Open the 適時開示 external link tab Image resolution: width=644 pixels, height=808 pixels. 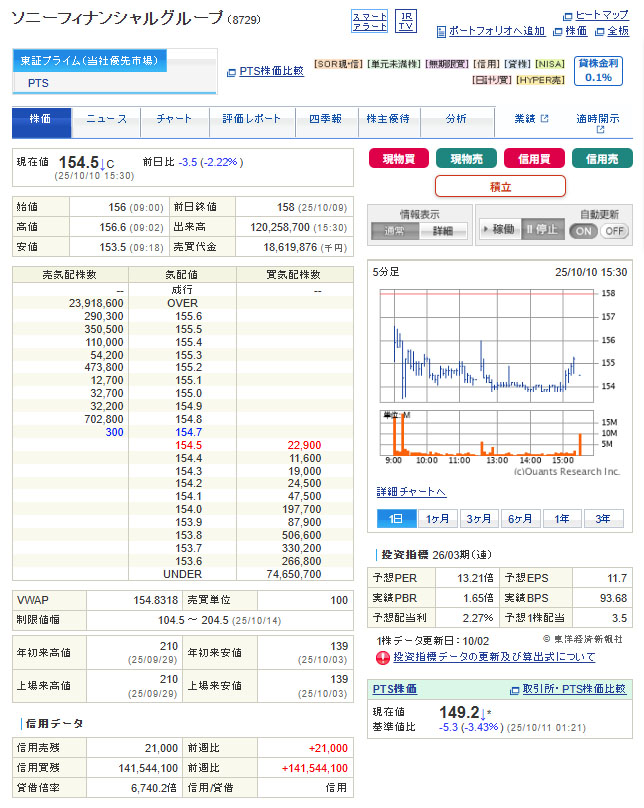click(x=597, y=123)
